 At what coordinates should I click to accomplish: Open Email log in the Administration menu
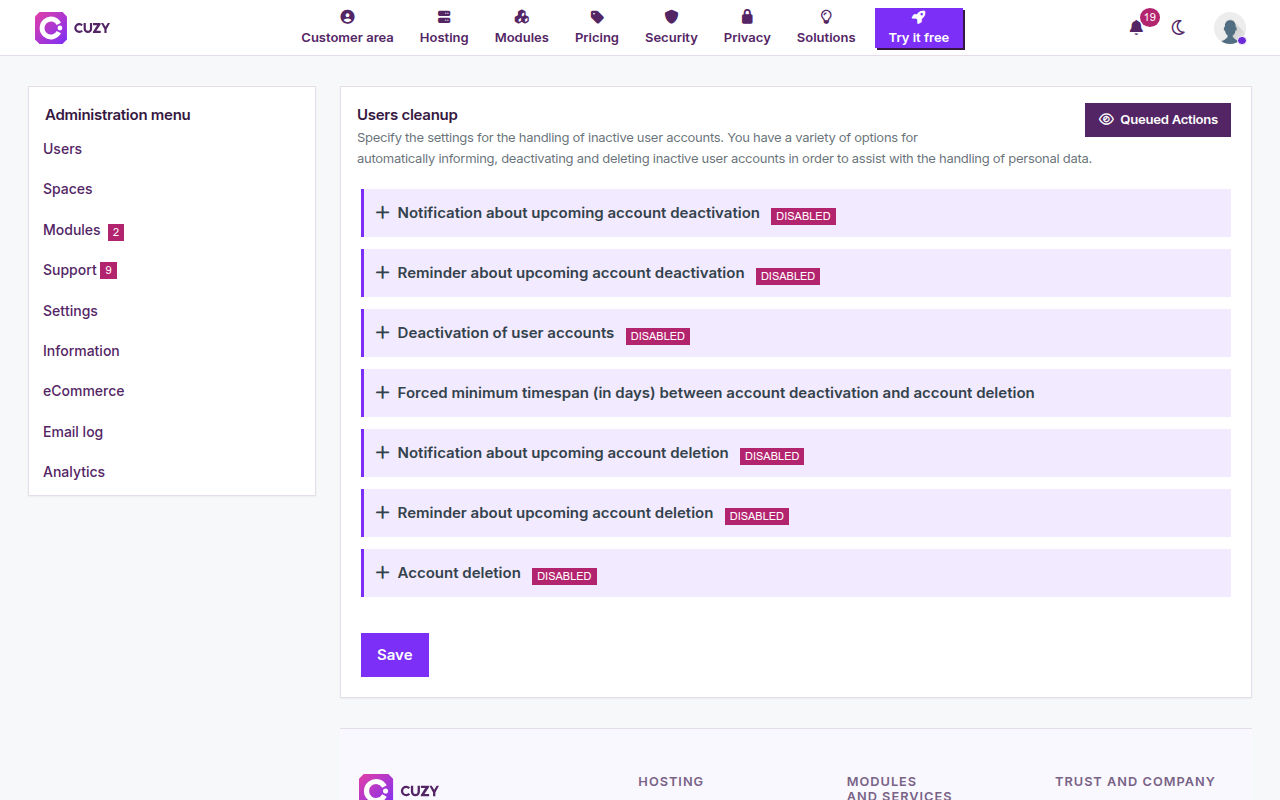(73, 432)
